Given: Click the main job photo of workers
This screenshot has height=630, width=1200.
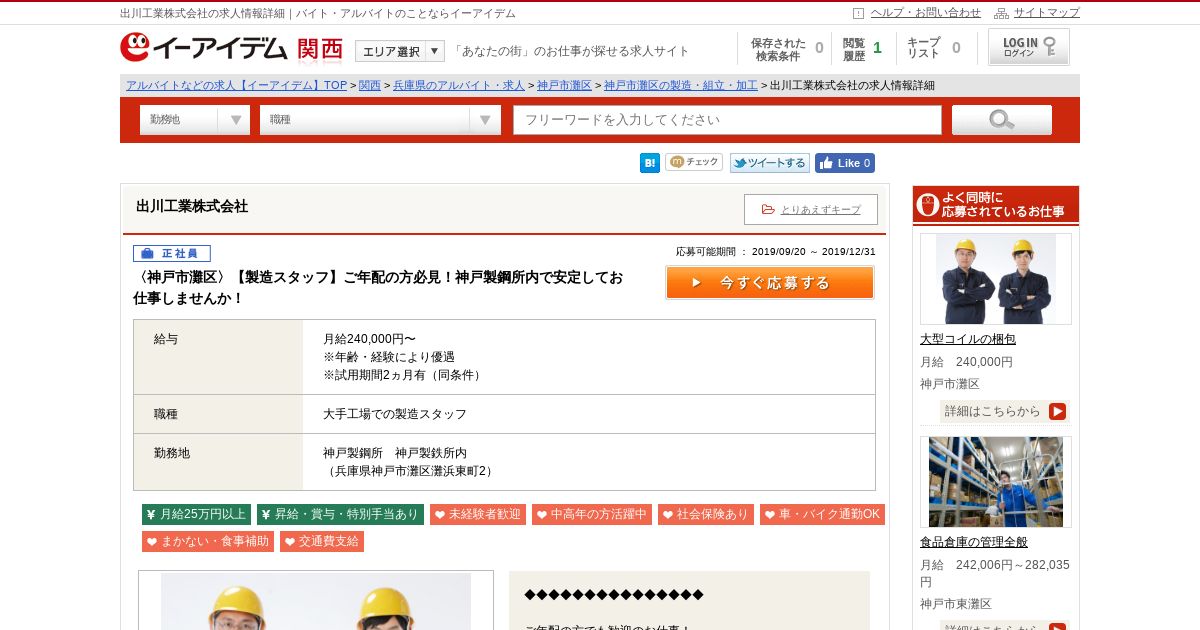Looking at the screenshot, I should click(x=316, y=601).
